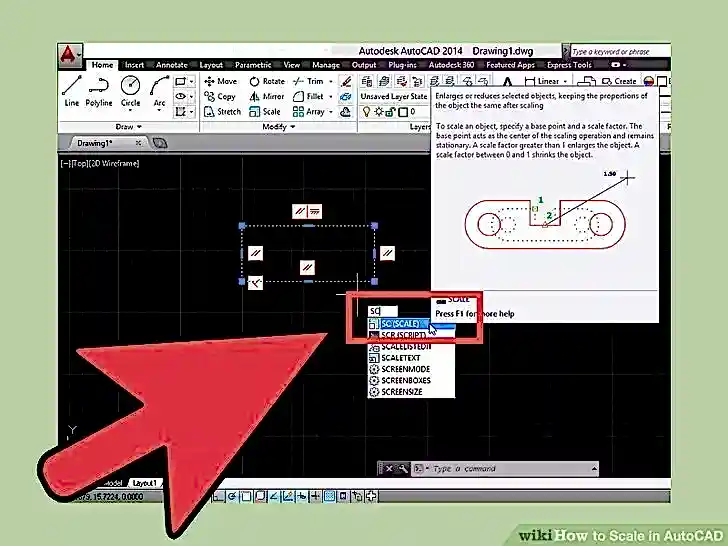Select SC (SCALE) from the suggestion list
Image resolution: width=728 pixels, height=546 pixels.
411,324
